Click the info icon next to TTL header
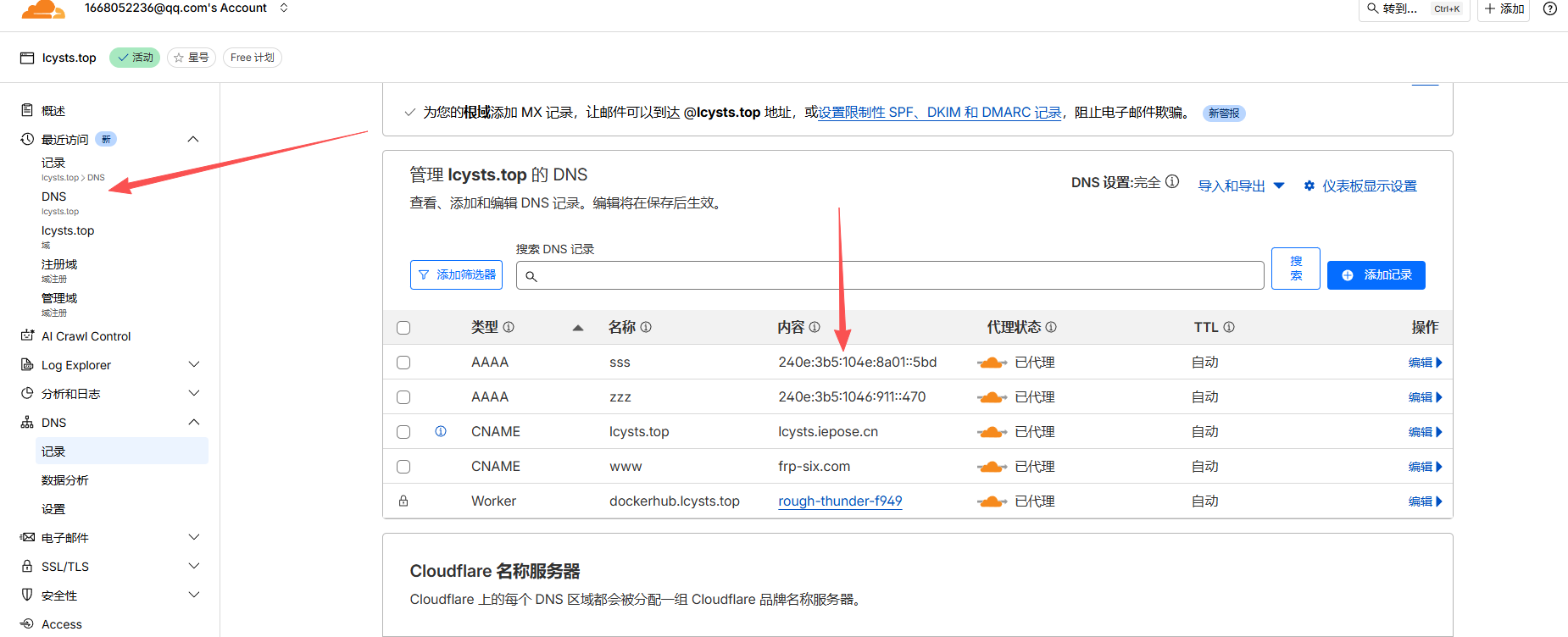The image size is (1568, 637). pos(1229,327)
